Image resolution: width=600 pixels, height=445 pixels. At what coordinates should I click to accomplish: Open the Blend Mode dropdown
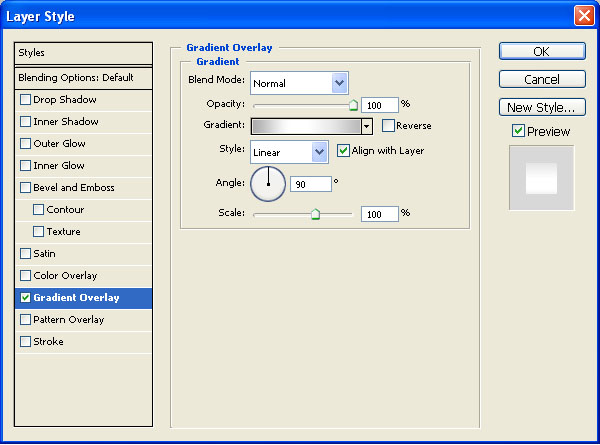[339, 83]
